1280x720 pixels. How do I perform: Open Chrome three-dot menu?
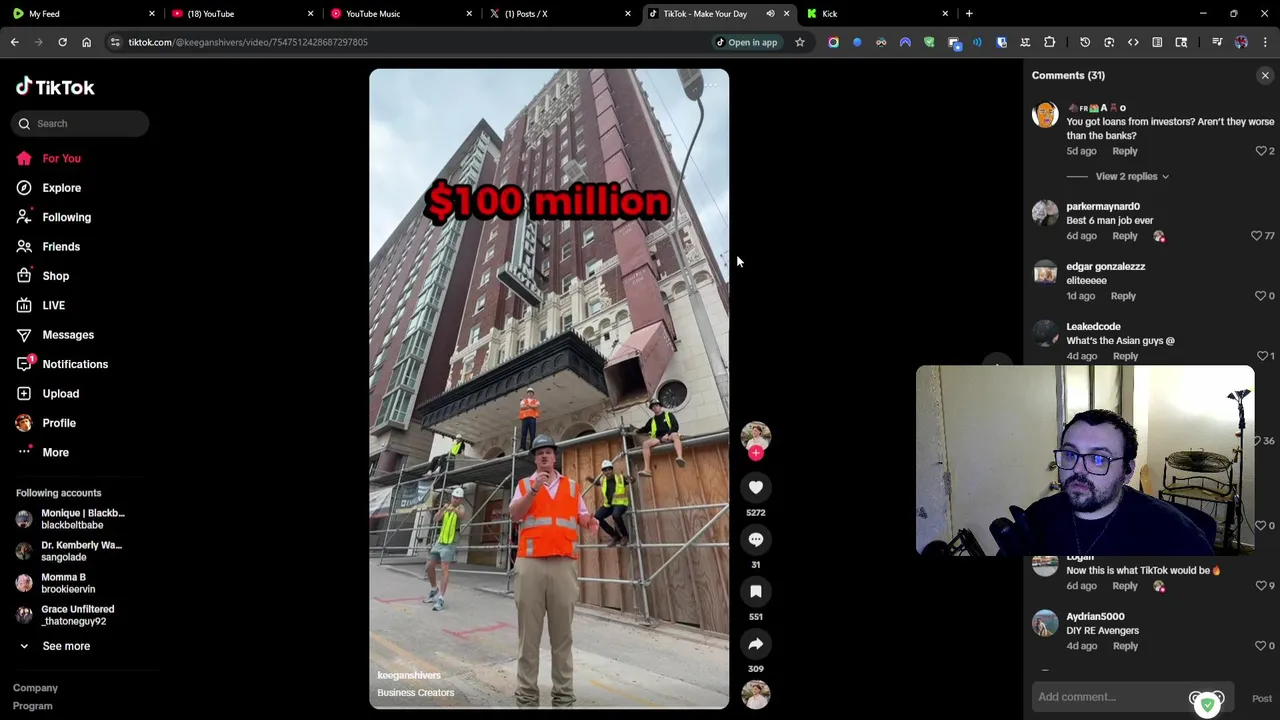click(1265, 42)
